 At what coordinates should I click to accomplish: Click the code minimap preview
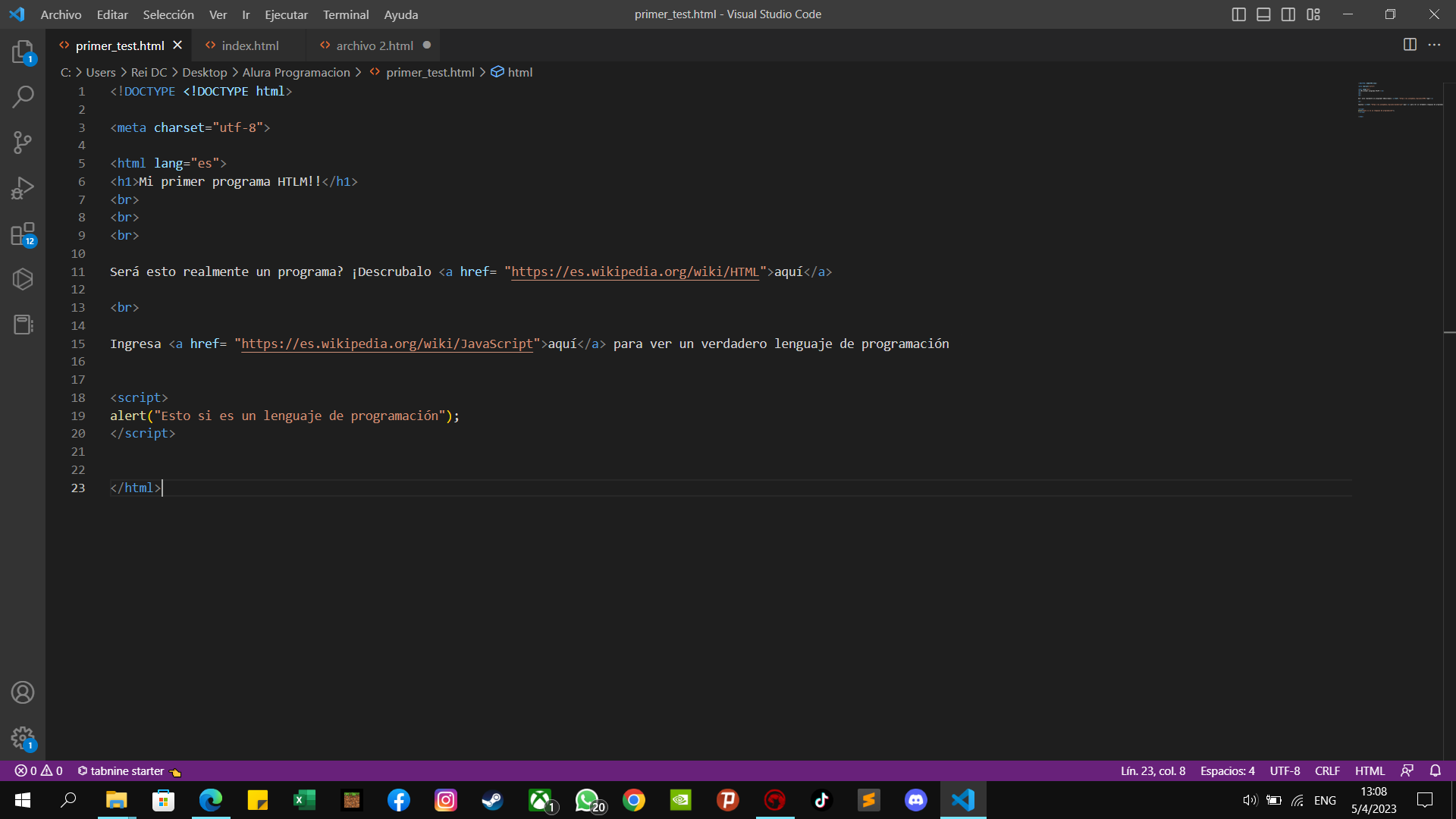[1400, 99]
